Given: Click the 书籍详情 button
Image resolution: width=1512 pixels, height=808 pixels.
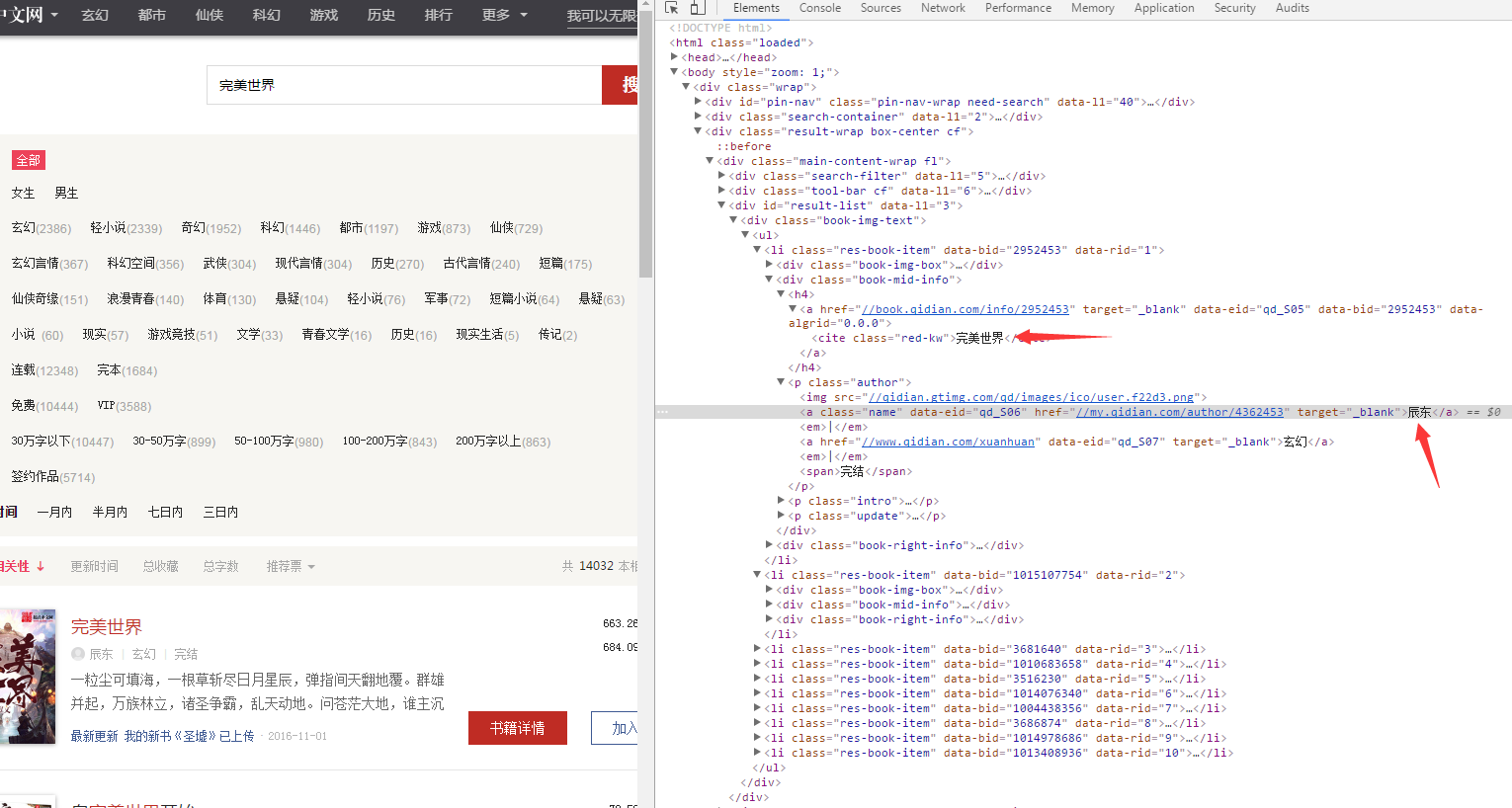Looking at the screenshot, I should point(518,728).
